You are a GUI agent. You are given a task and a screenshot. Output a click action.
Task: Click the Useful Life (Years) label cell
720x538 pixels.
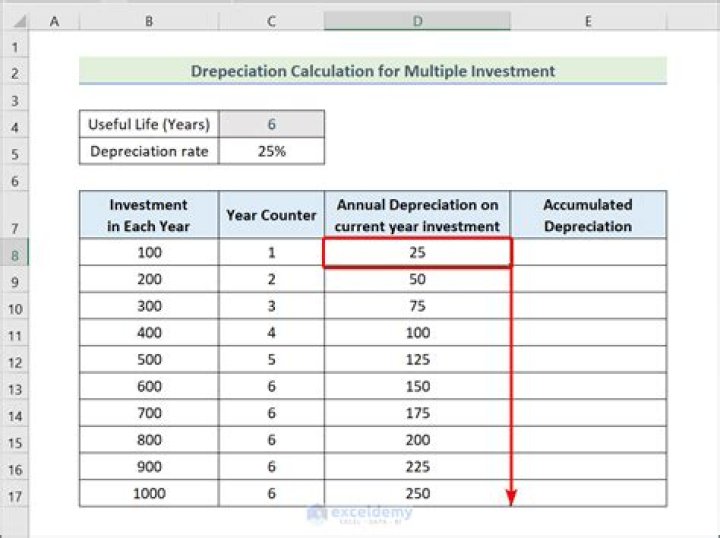(149, 125)
